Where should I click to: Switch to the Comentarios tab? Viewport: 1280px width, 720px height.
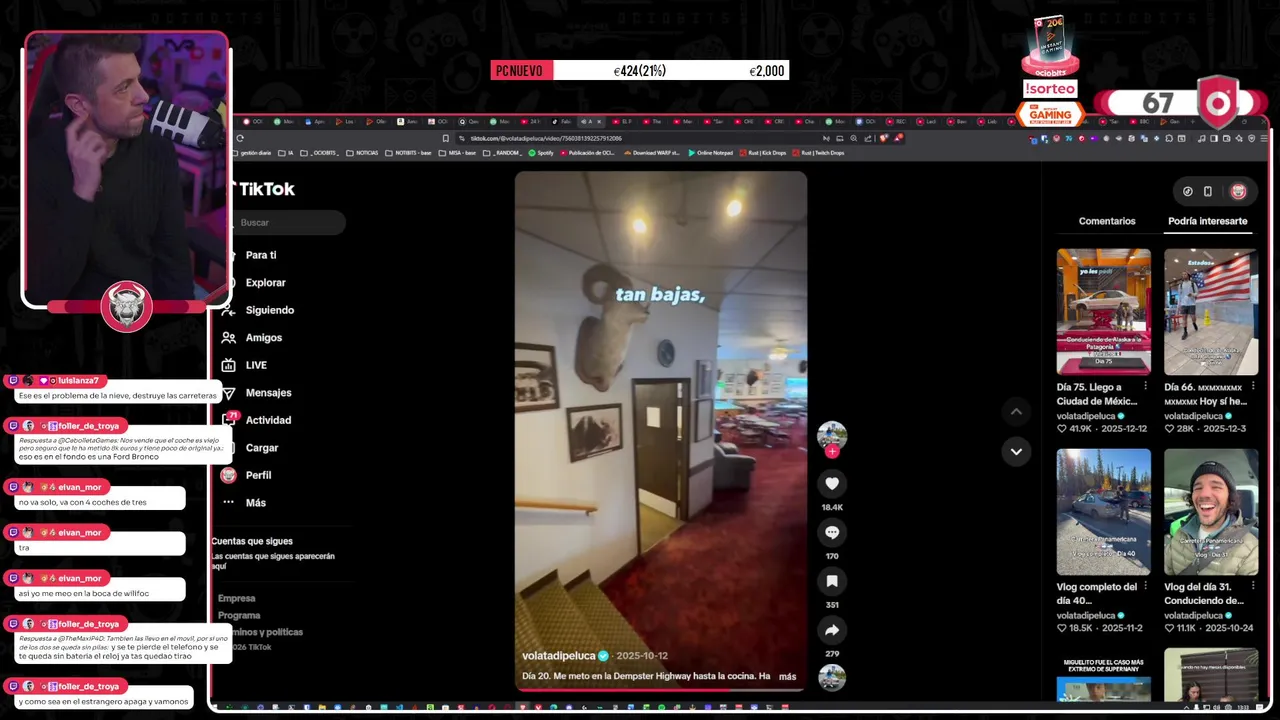pos(1107,221)
